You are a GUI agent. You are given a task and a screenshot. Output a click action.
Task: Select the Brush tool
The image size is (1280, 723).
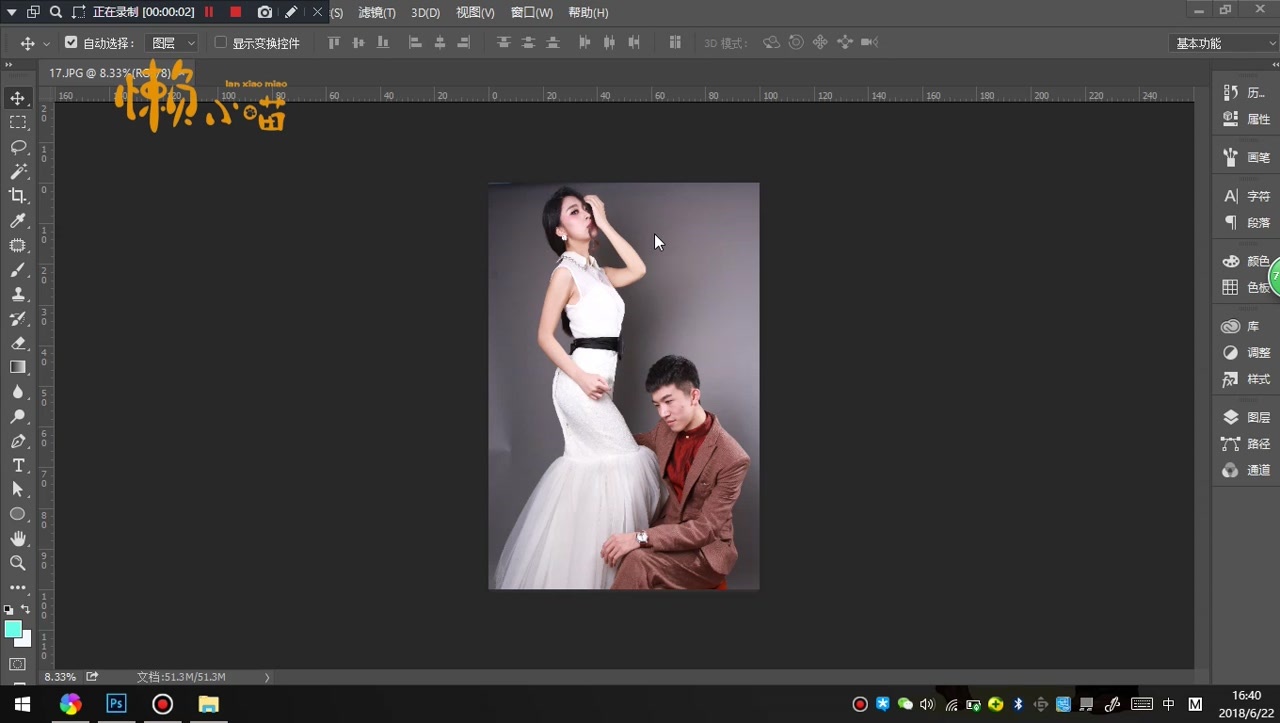18,270
